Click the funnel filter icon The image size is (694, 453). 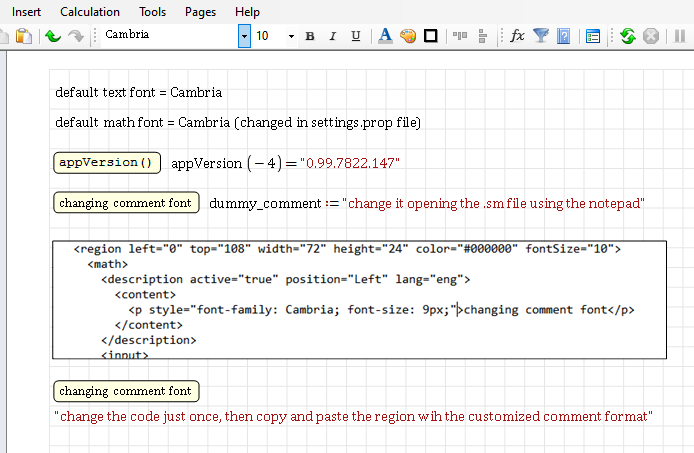pos(541,36)
